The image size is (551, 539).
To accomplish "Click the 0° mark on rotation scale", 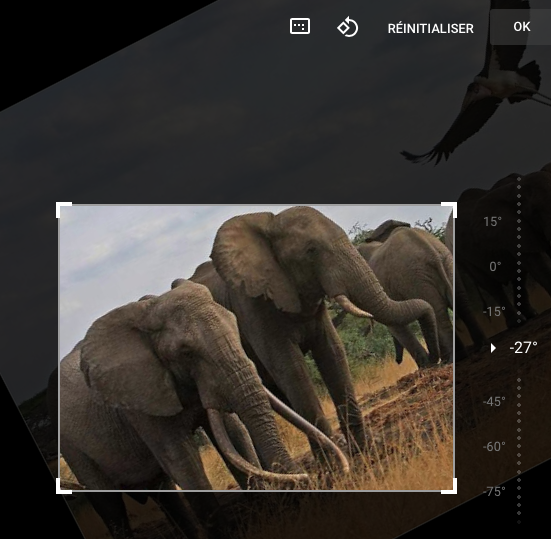I will pyautogui.click(x=495, y=267).
